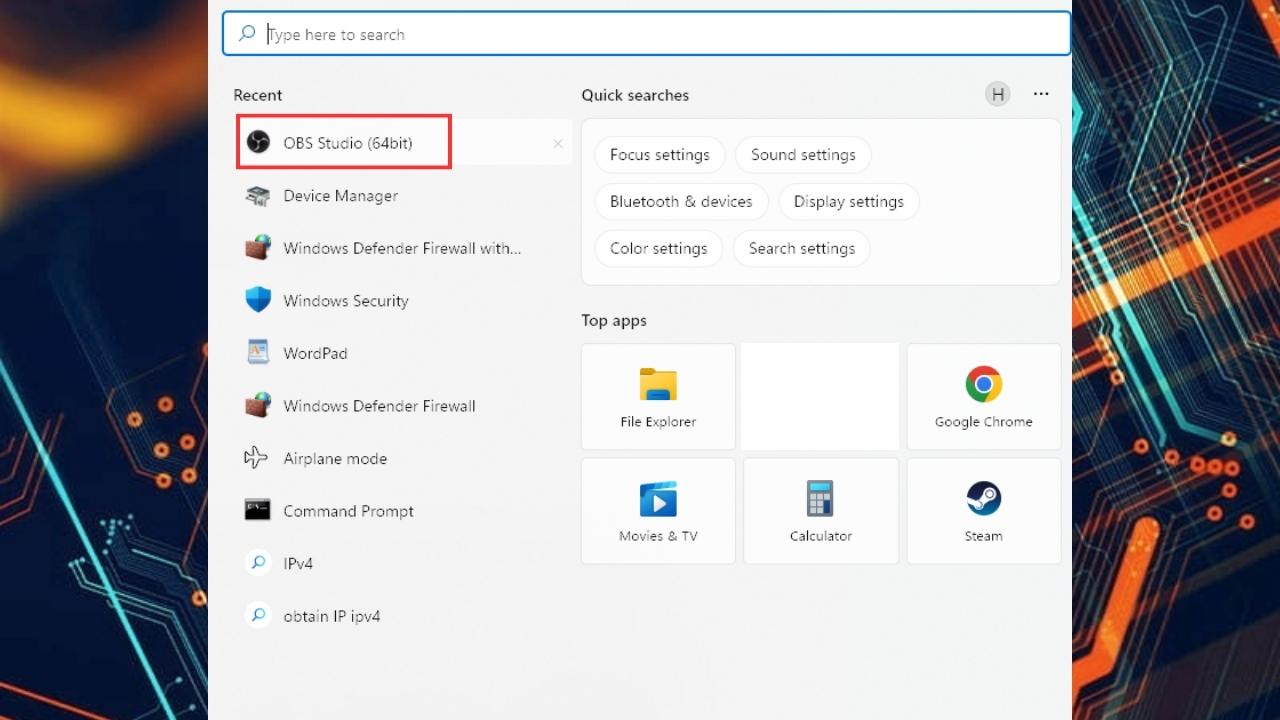The width and height of the screenshot is (1280, 720).
Task: Open Display settings quick search
Action: pos(848,201)
